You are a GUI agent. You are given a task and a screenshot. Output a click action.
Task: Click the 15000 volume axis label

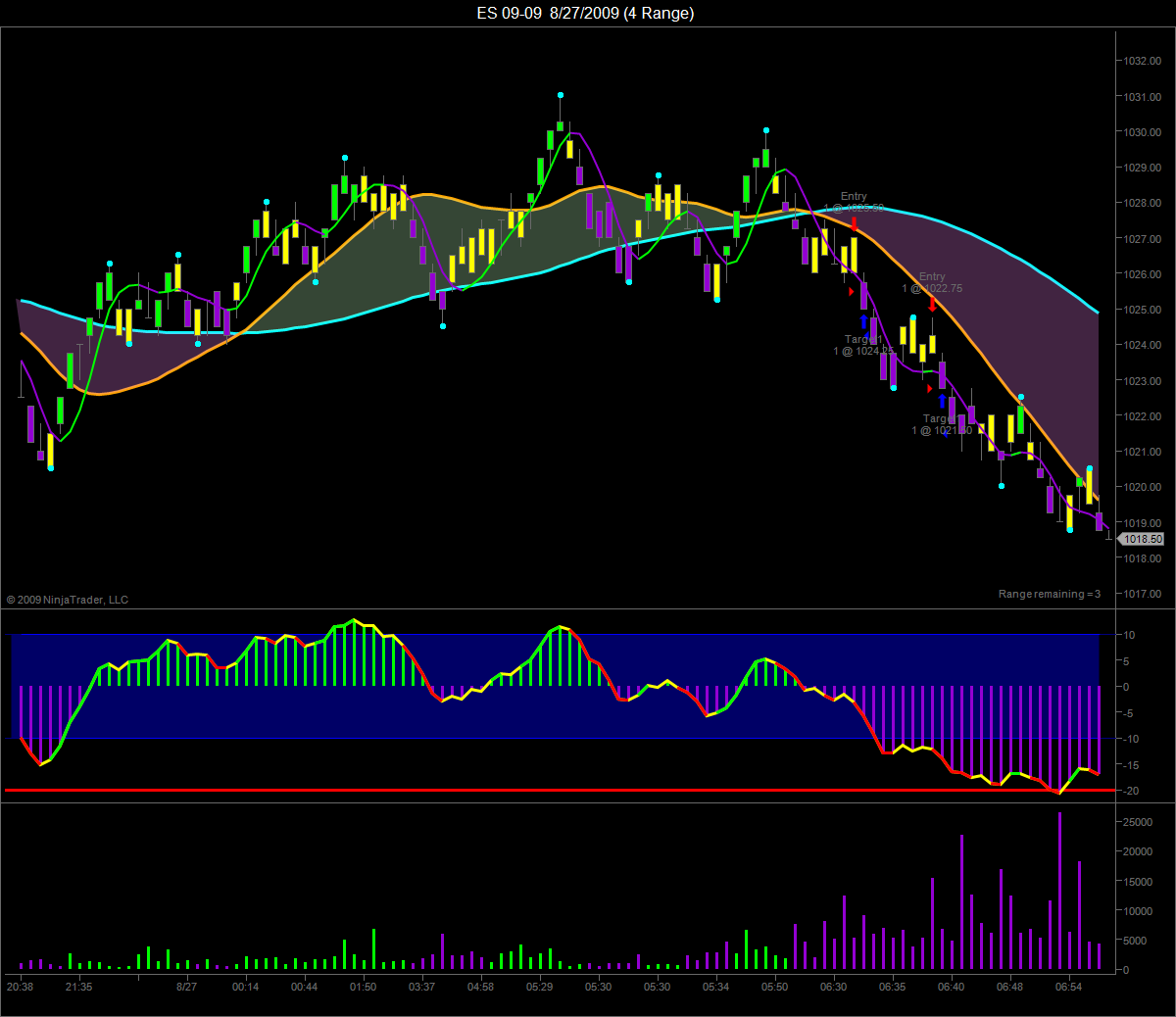(1138, 882)
